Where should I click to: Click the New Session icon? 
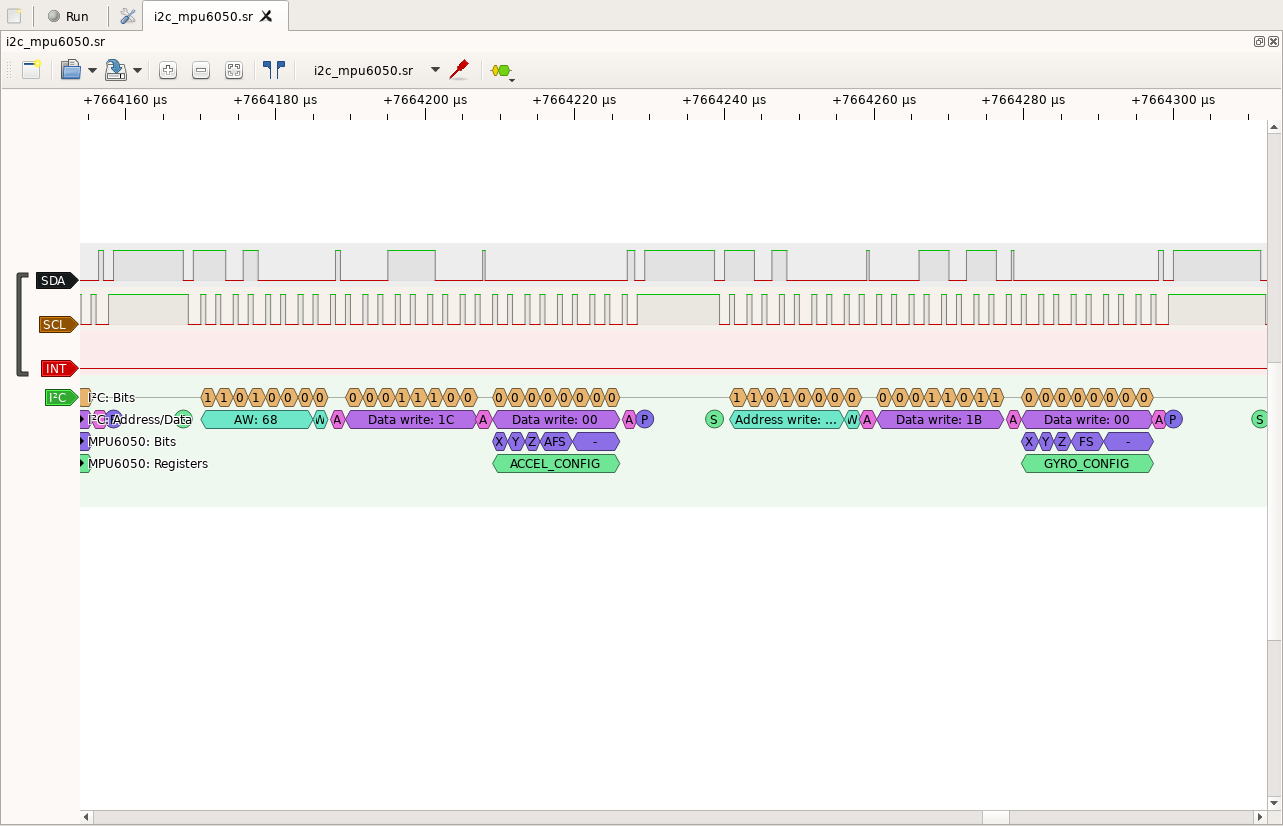click(30, 70)
